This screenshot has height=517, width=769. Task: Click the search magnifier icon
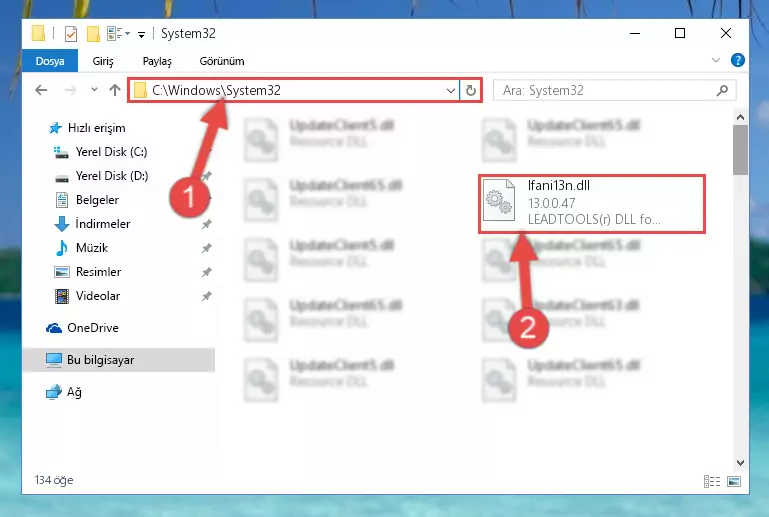[x=722, y=91]
